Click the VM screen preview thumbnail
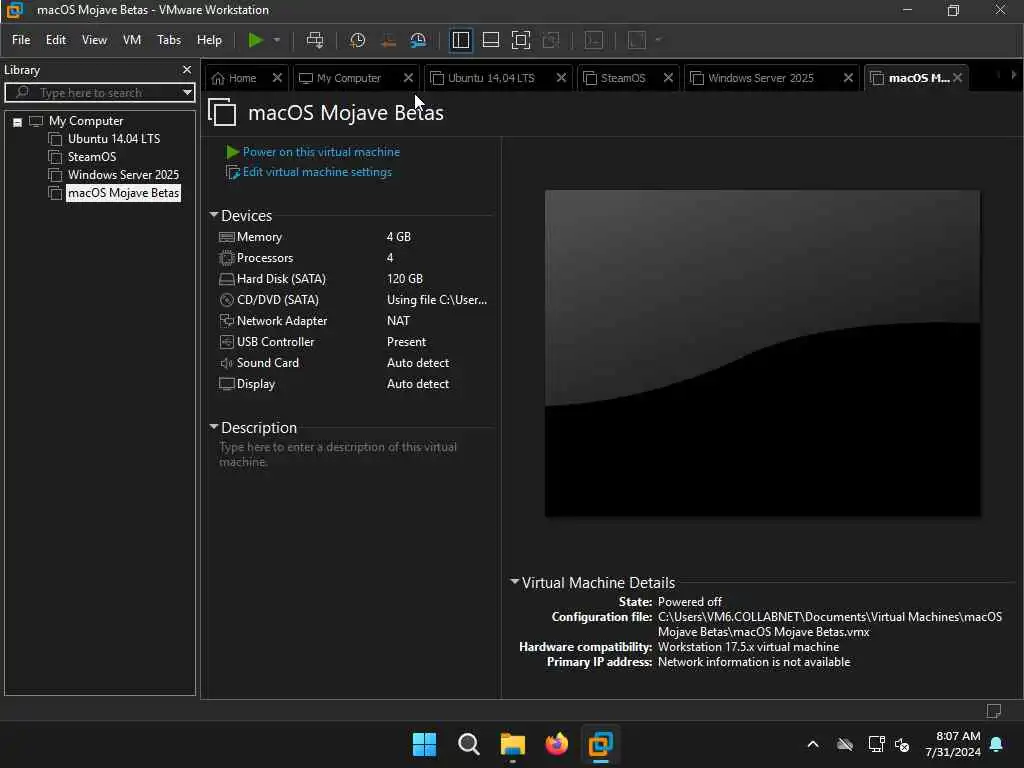 (x=762, y=353)
